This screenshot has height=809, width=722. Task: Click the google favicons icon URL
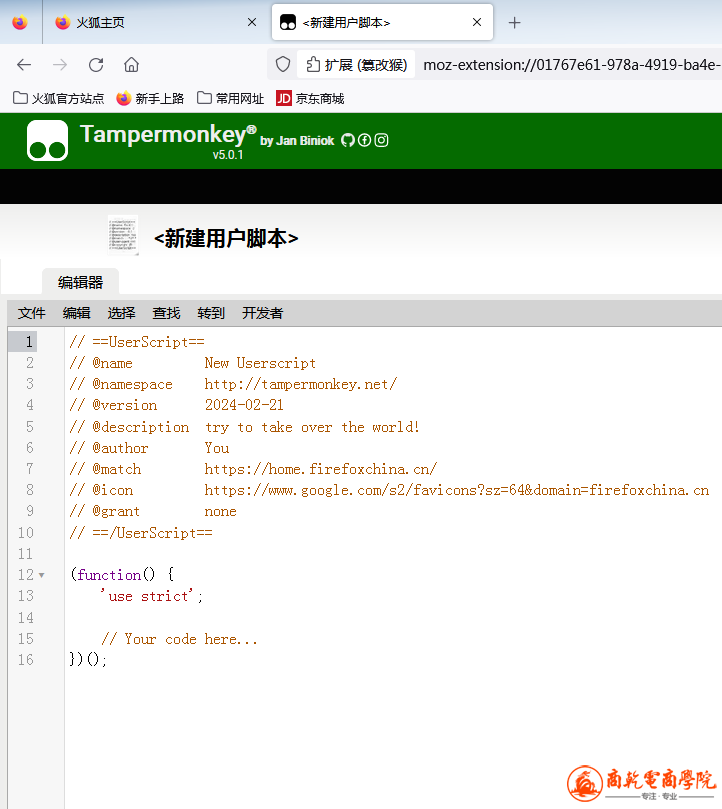(457, 490)
